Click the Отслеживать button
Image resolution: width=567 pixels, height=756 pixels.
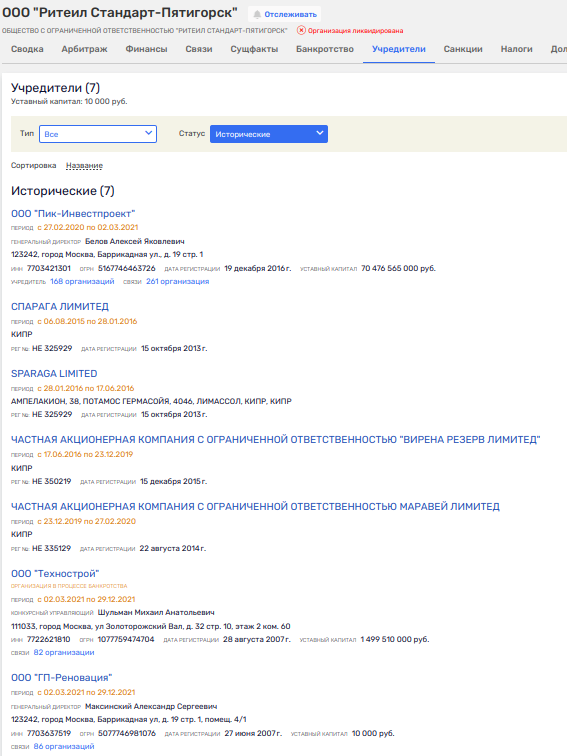coord(285,14)
